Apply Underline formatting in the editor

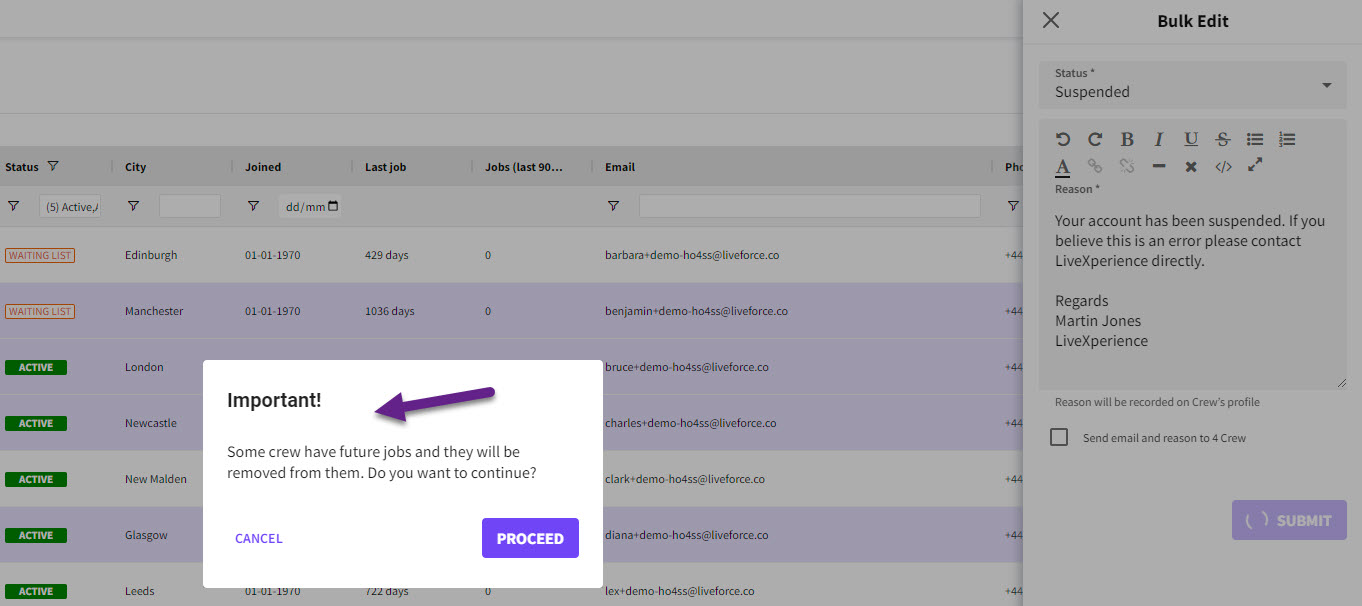1191,140
